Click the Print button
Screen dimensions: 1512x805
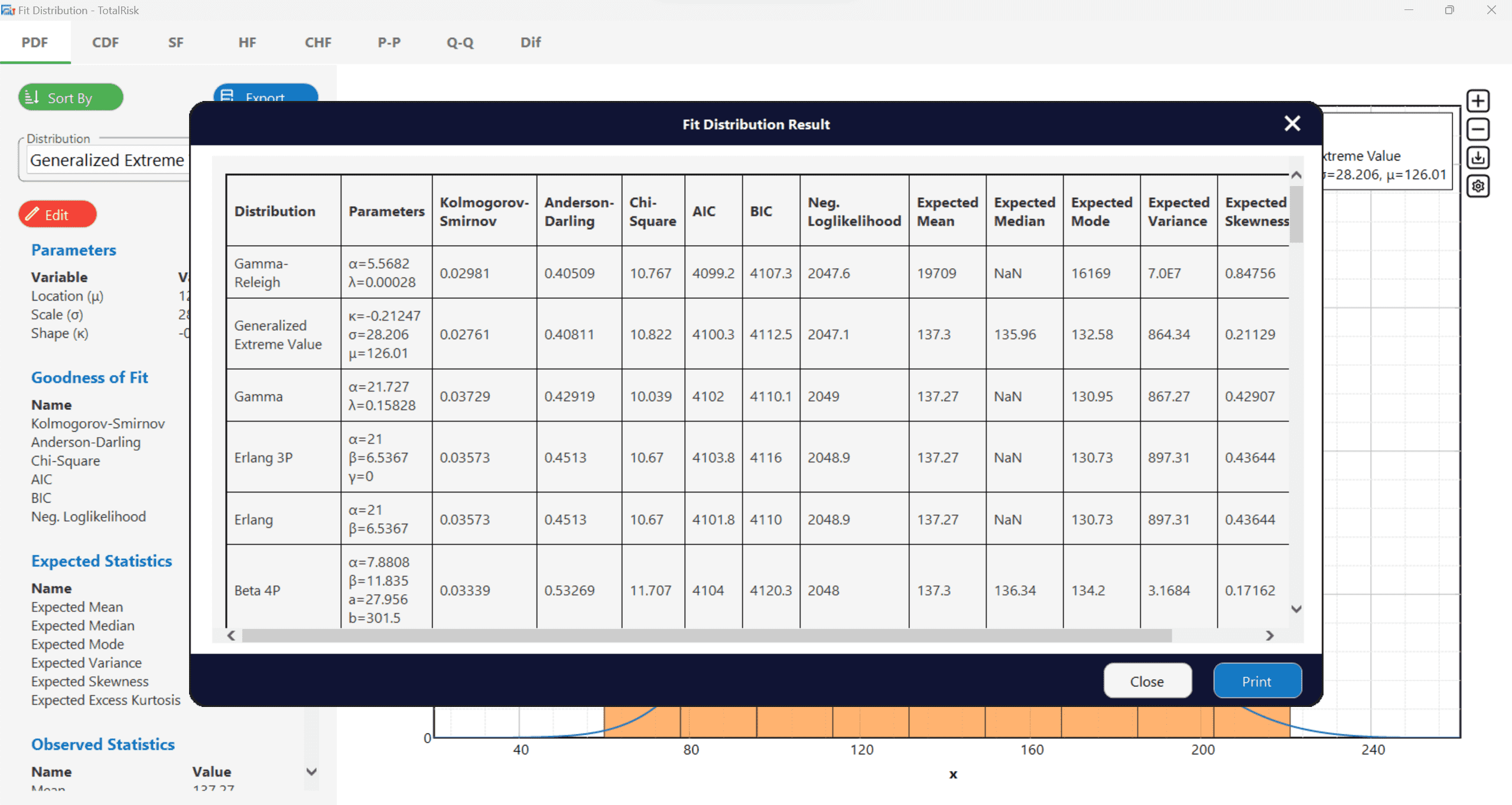click(x=1257, y=681)
